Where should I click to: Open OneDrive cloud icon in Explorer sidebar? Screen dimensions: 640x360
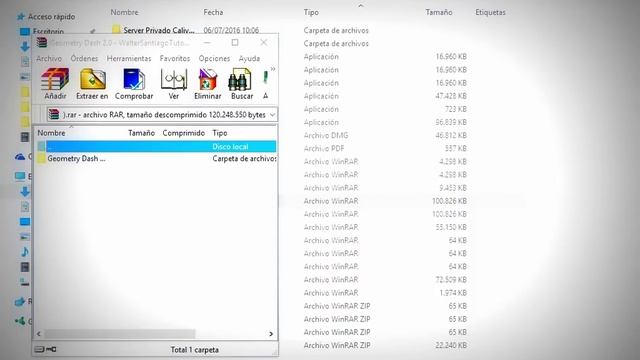click(20, 157)
